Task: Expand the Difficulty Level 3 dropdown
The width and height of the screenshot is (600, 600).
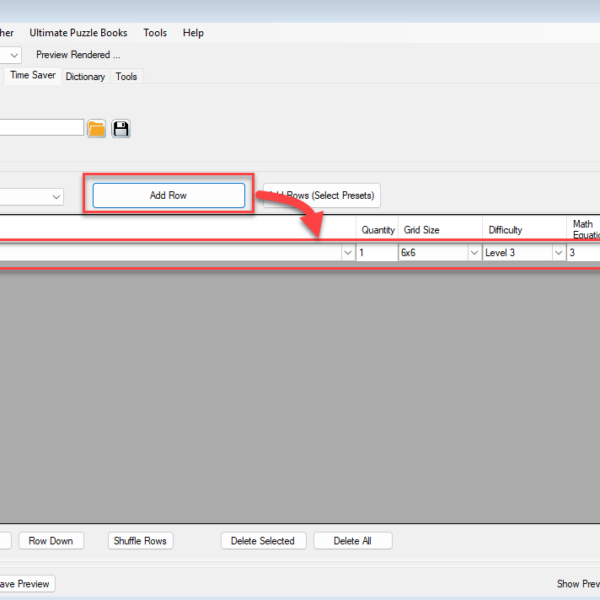Action: pos(557,253)
